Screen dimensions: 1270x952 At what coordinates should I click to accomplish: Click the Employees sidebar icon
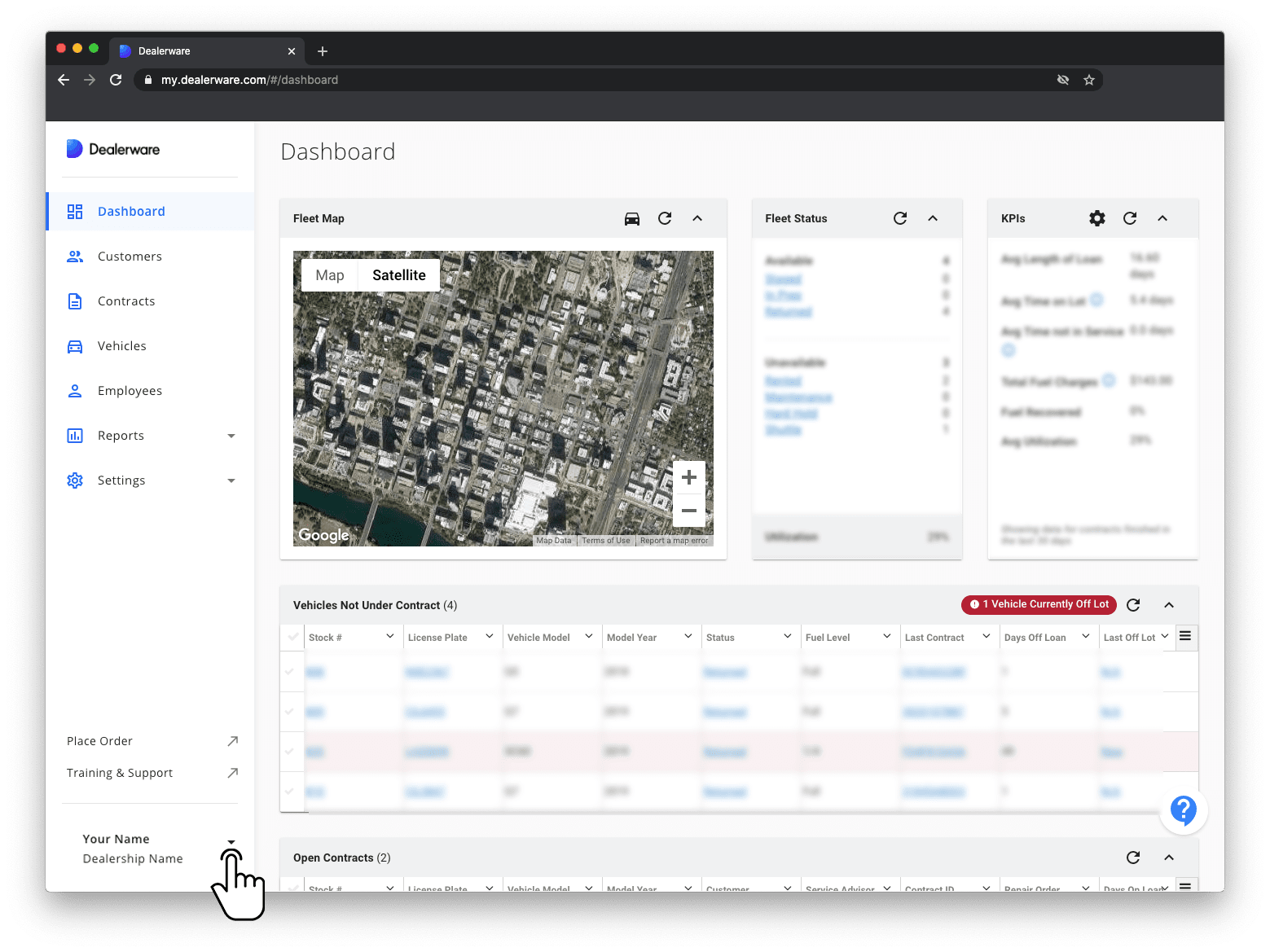[x=75, y=390]
